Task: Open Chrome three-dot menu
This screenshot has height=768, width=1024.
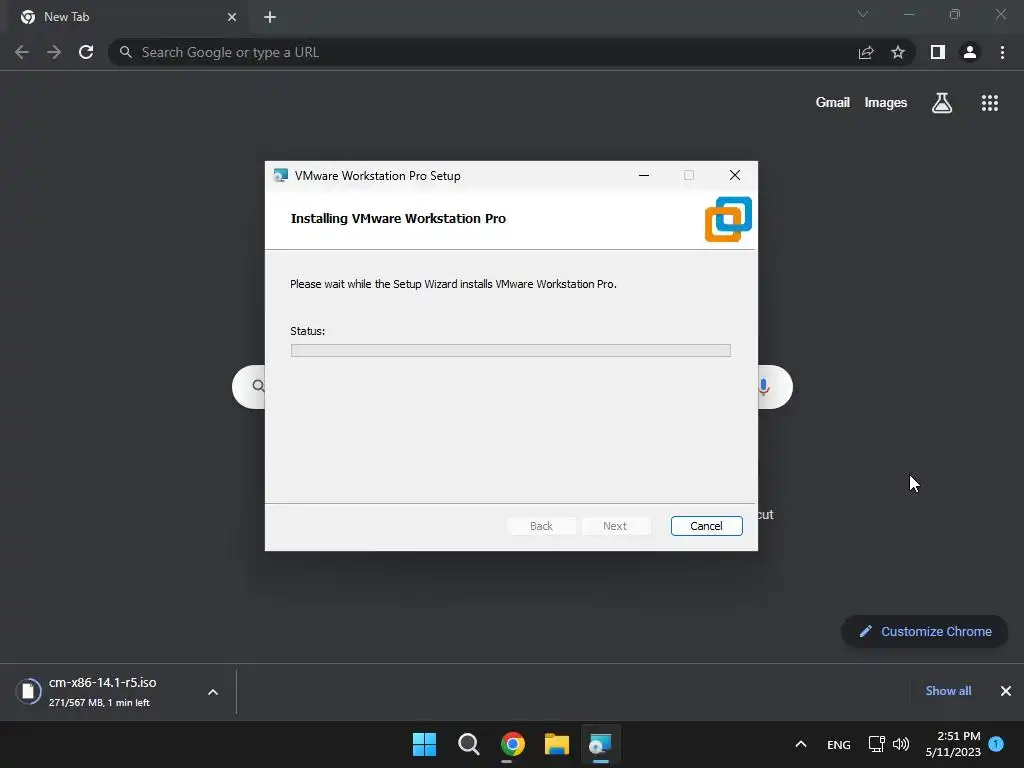Action: [x=1002, y=52]
